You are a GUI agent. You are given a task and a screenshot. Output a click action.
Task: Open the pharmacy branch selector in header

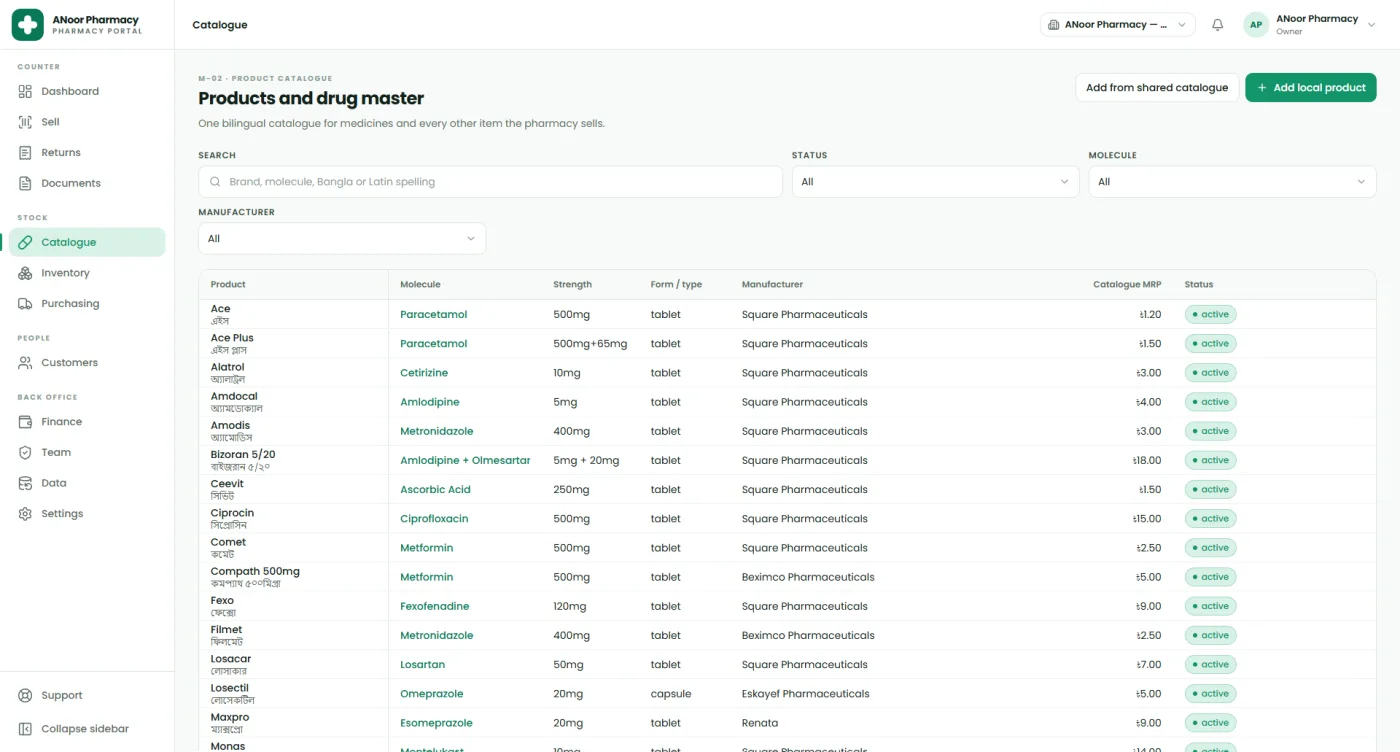point(1118,25)
